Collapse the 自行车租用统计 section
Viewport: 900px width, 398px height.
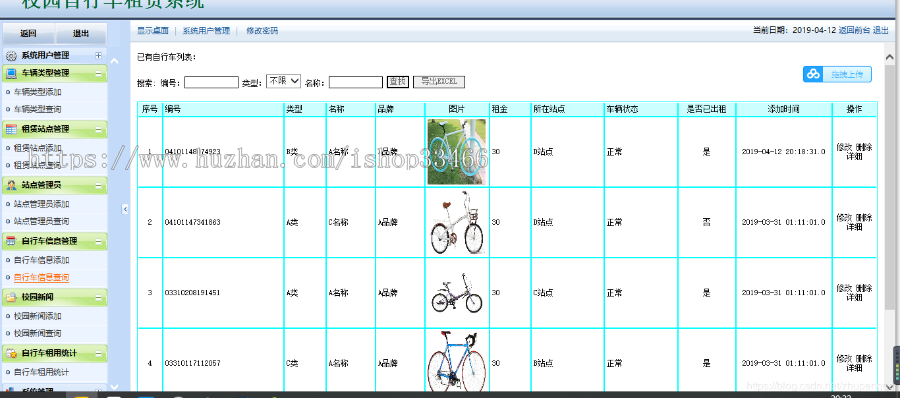point(98,353)
